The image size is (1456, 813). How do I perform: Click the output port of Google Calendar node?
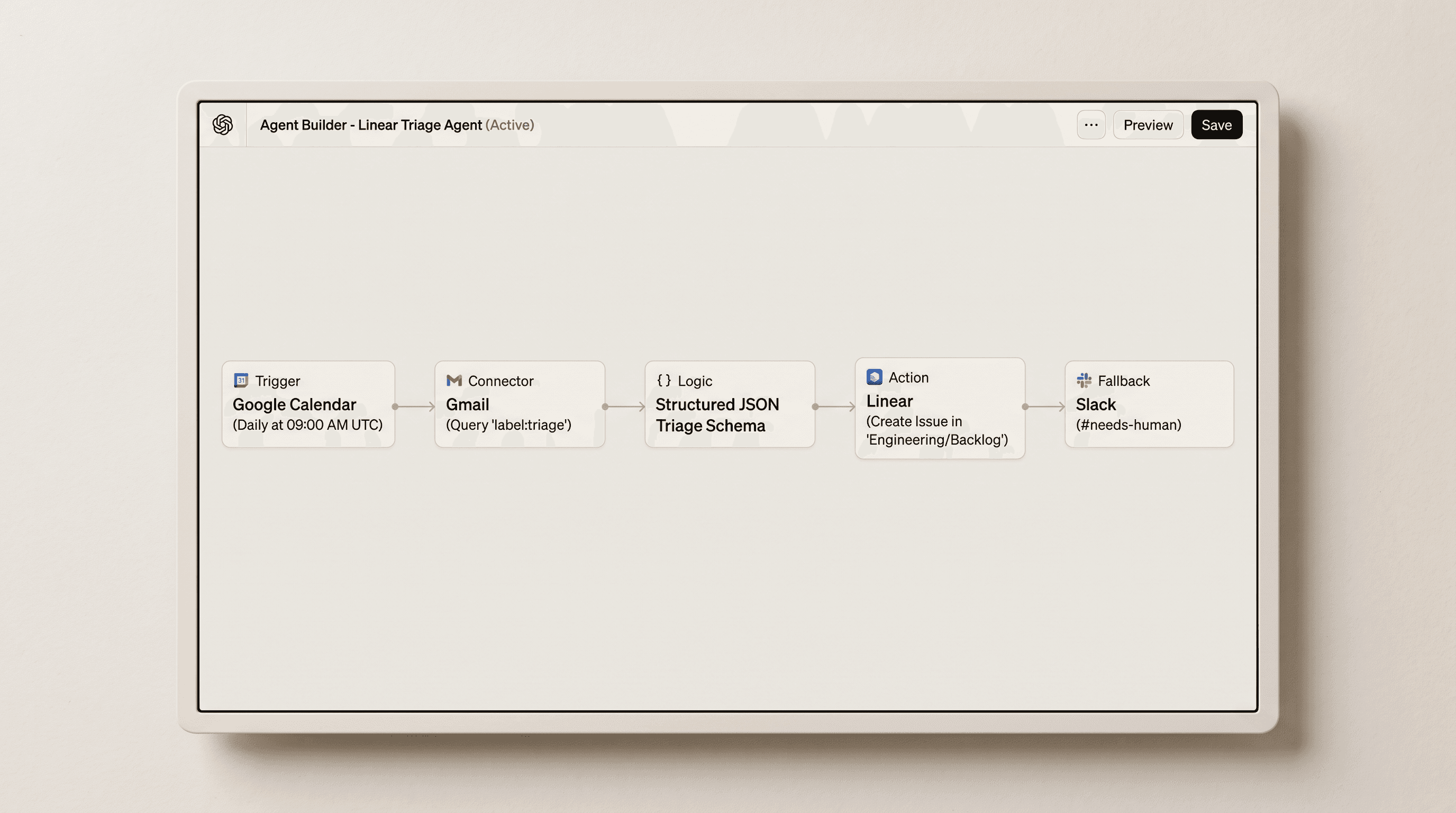point(395,406)
